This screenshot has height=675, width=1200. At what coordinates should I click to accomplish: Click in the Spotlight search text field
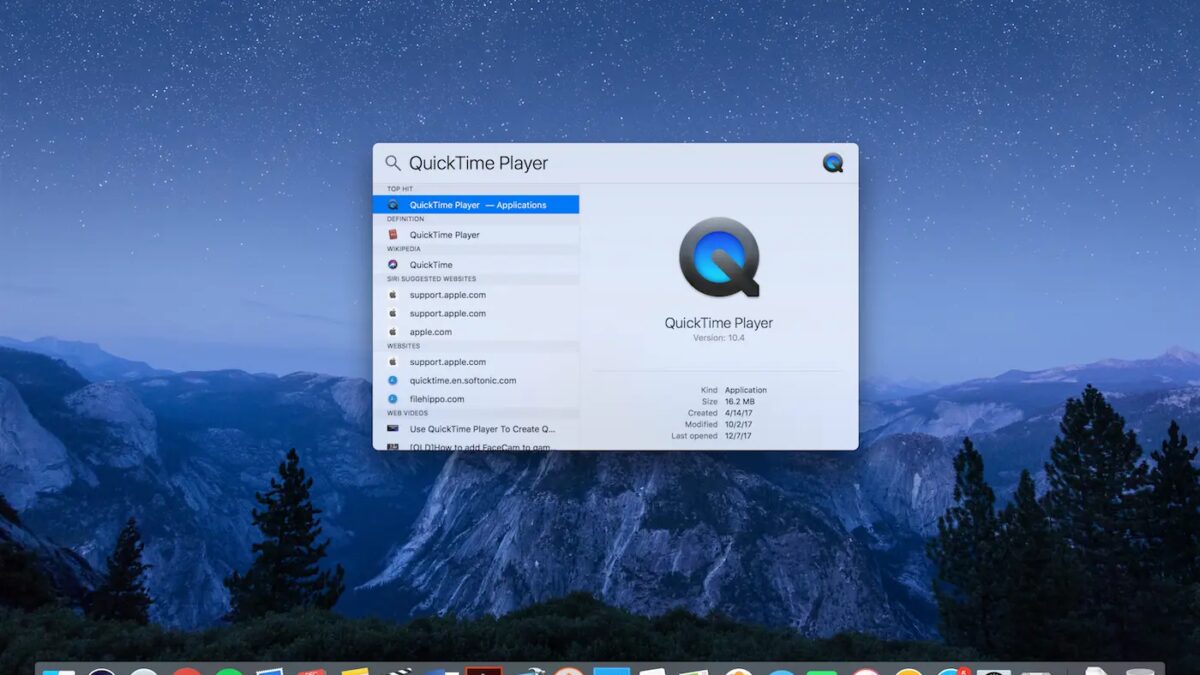[600, 163]
